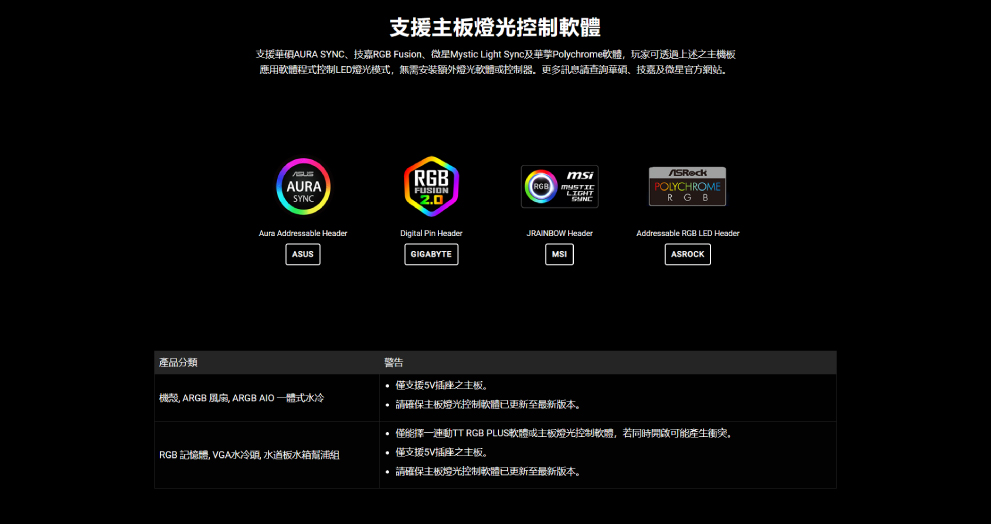
Task: Click the MSI Mystic Light Sync logo
Action: pyautogui.click(x=559, y=186)
